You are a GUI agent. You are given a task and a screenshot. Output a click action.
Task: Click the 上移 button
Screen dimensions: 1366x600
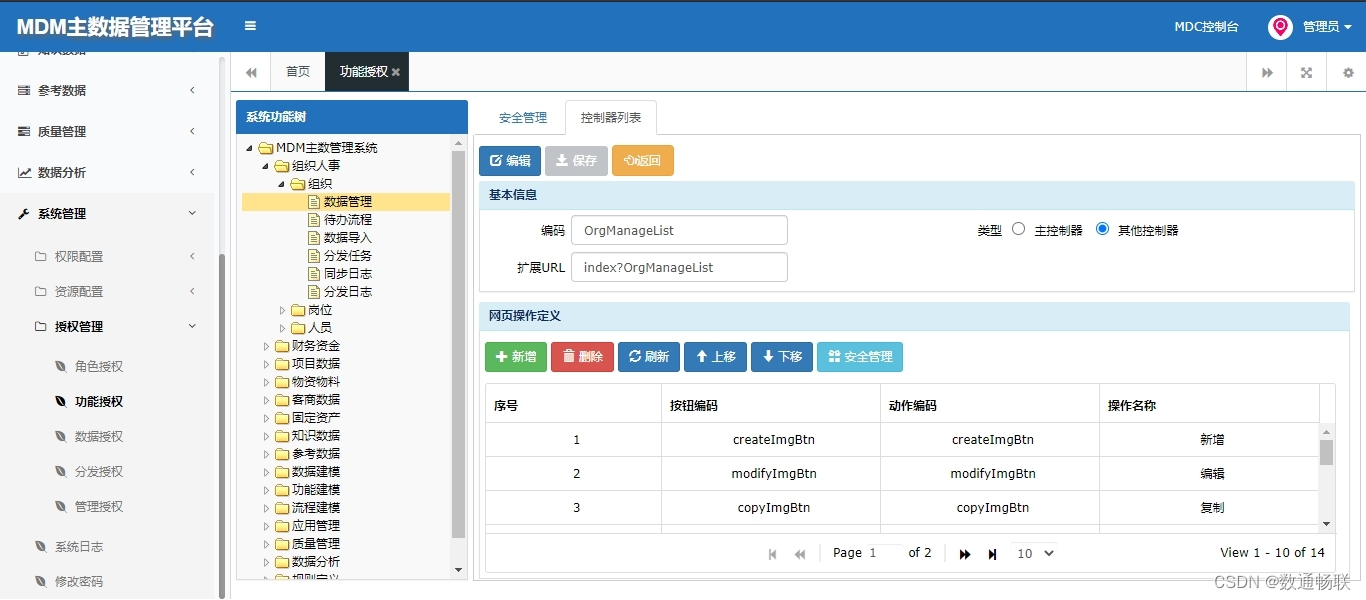[715, 357]
